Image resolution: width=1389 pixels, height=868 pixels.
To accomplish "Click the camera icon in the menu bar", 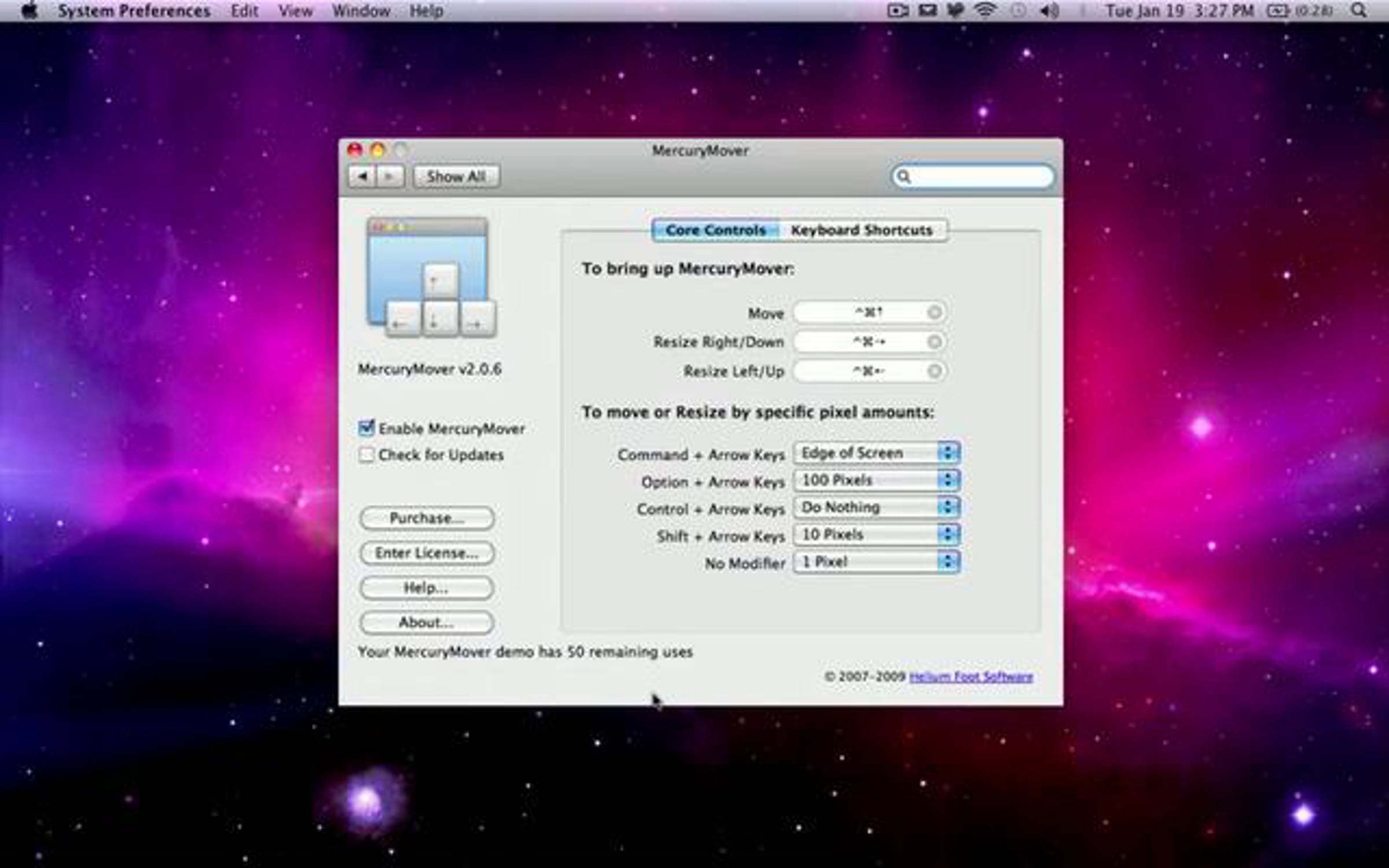I will click(898, 10).
